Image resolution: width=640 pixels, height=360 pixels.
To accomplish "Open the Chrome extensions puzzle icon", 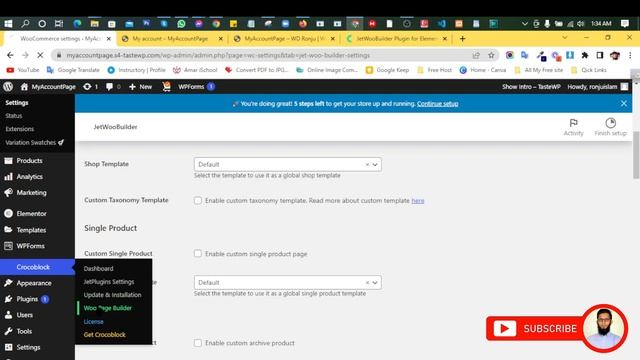I will pos(585,55).
